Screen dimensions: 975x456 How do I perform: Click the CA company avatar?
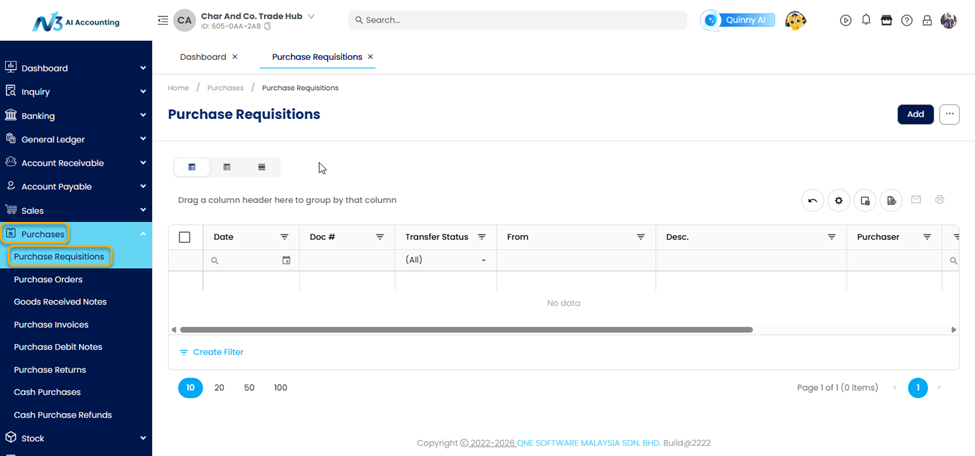pyautogui.click(x=184, y=21)
